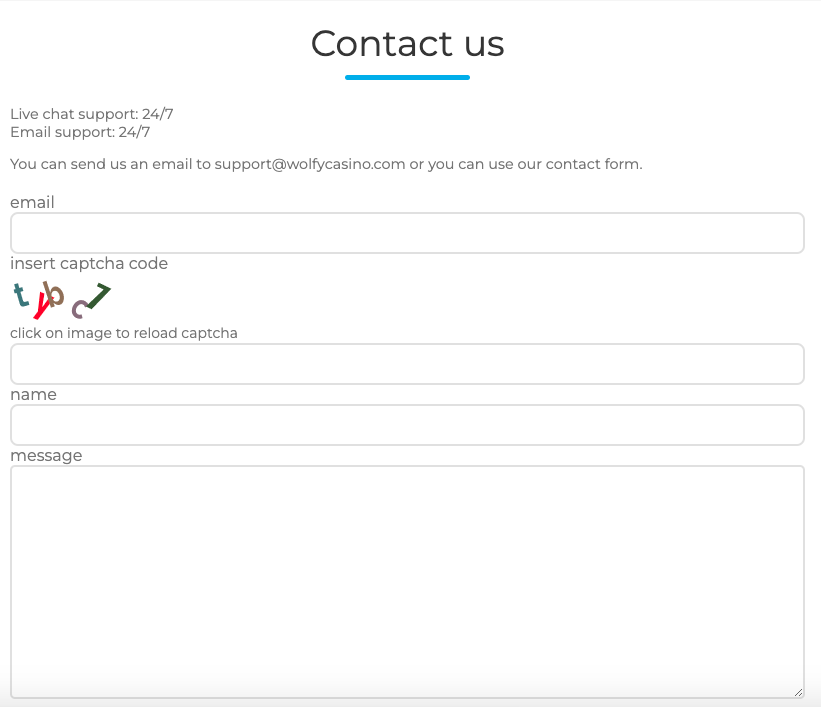
Task: Click the red letter in the captcha image
Action: (42, 304)
